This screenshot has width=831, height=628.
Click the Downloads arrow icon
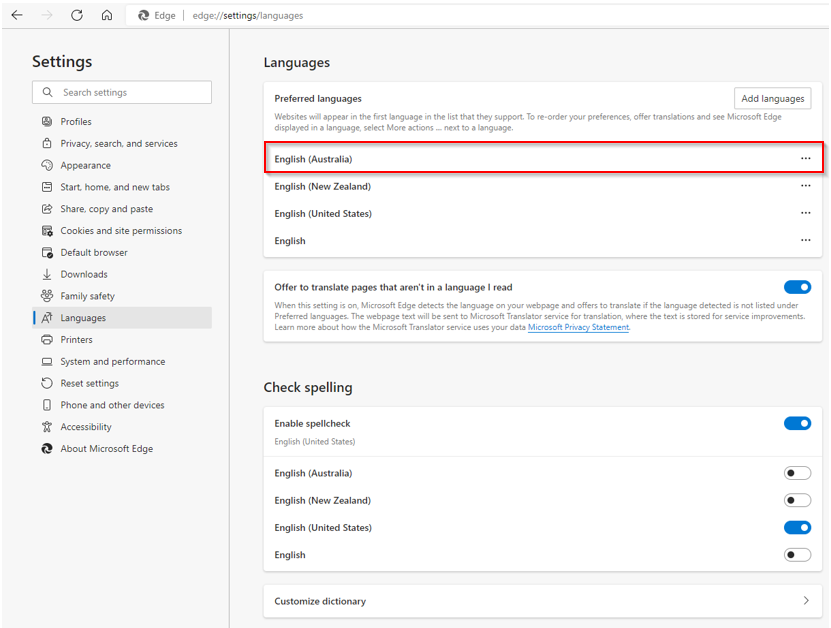[47, 274]
